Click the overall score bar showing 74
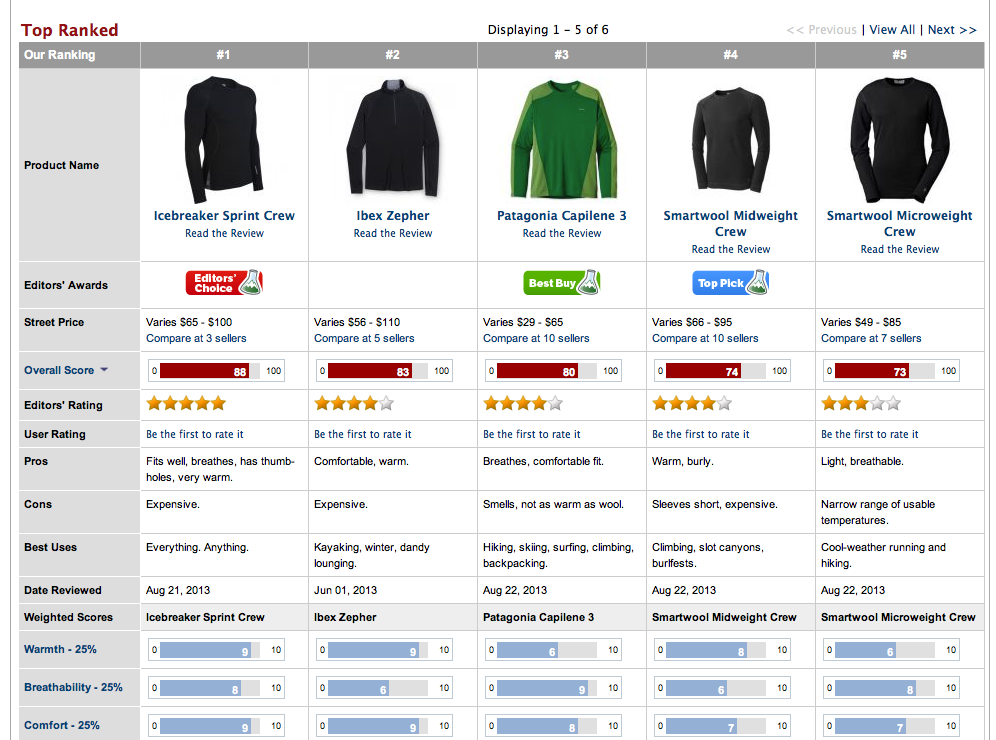Viewport: 996px width, 740px height. click(x=722, y=371)
